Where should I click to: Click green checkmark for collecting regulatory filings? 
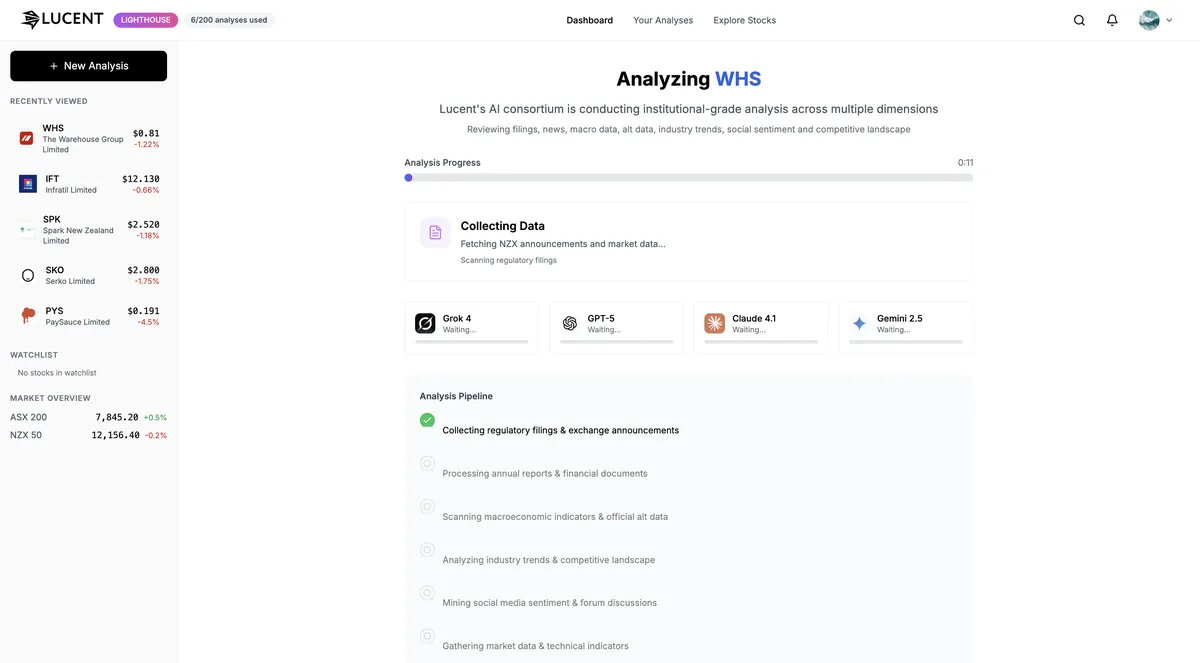point(427,420)
